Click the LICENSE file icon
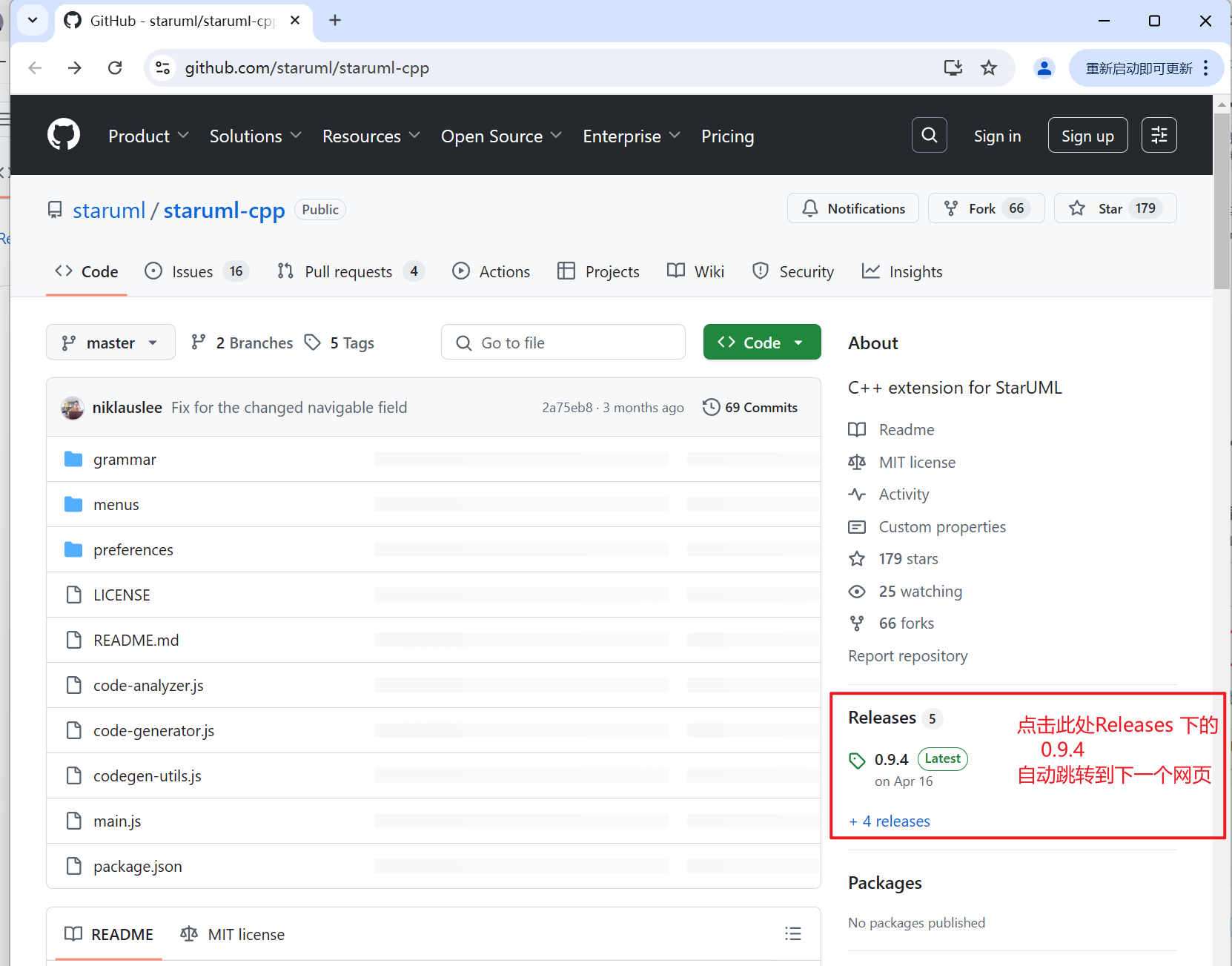Screen dimensions: 1232x966 [x=73, y=595]
